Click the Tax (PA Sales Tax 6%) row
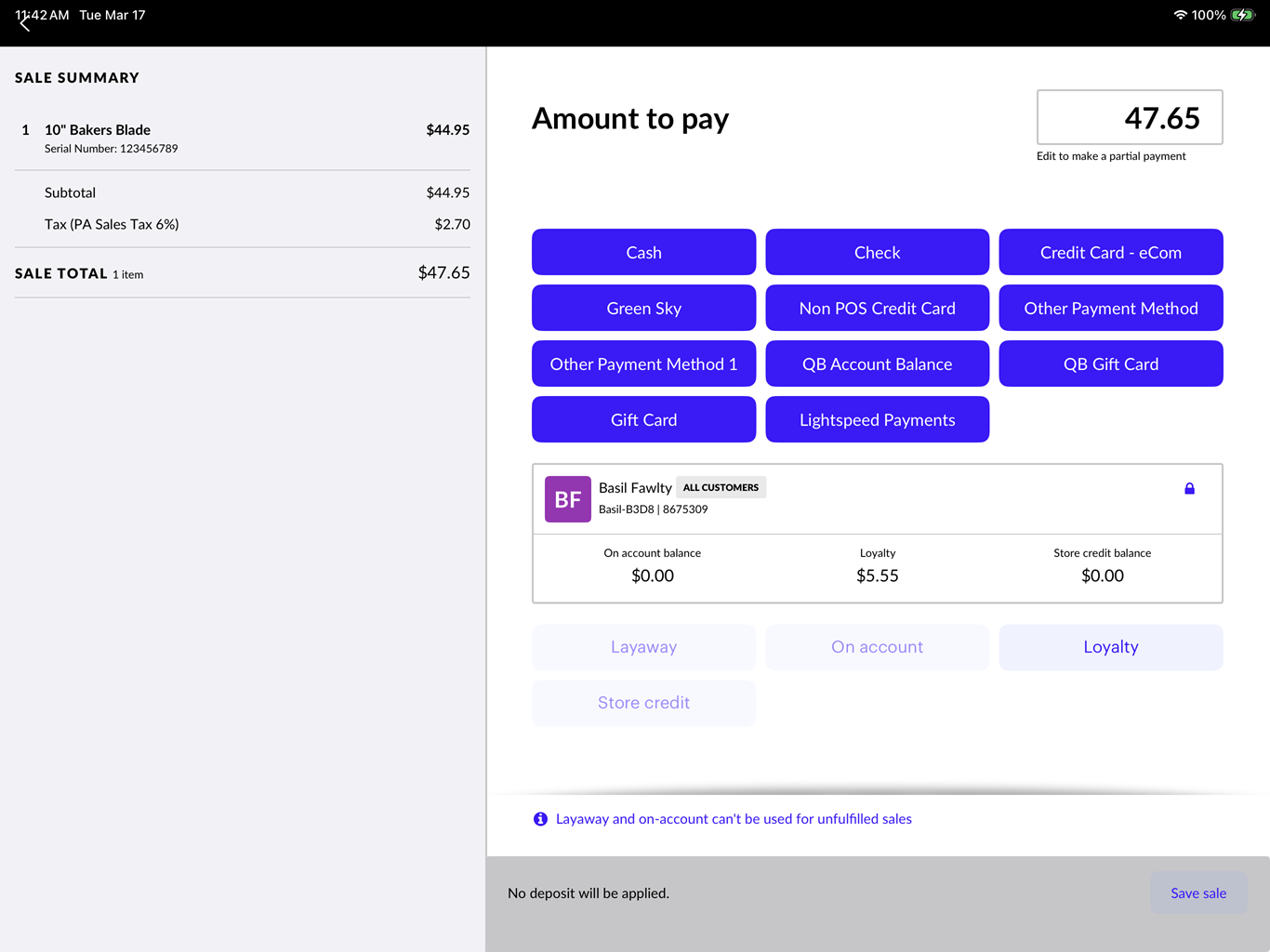1270x952 pixels. click(x=243, y=224)
